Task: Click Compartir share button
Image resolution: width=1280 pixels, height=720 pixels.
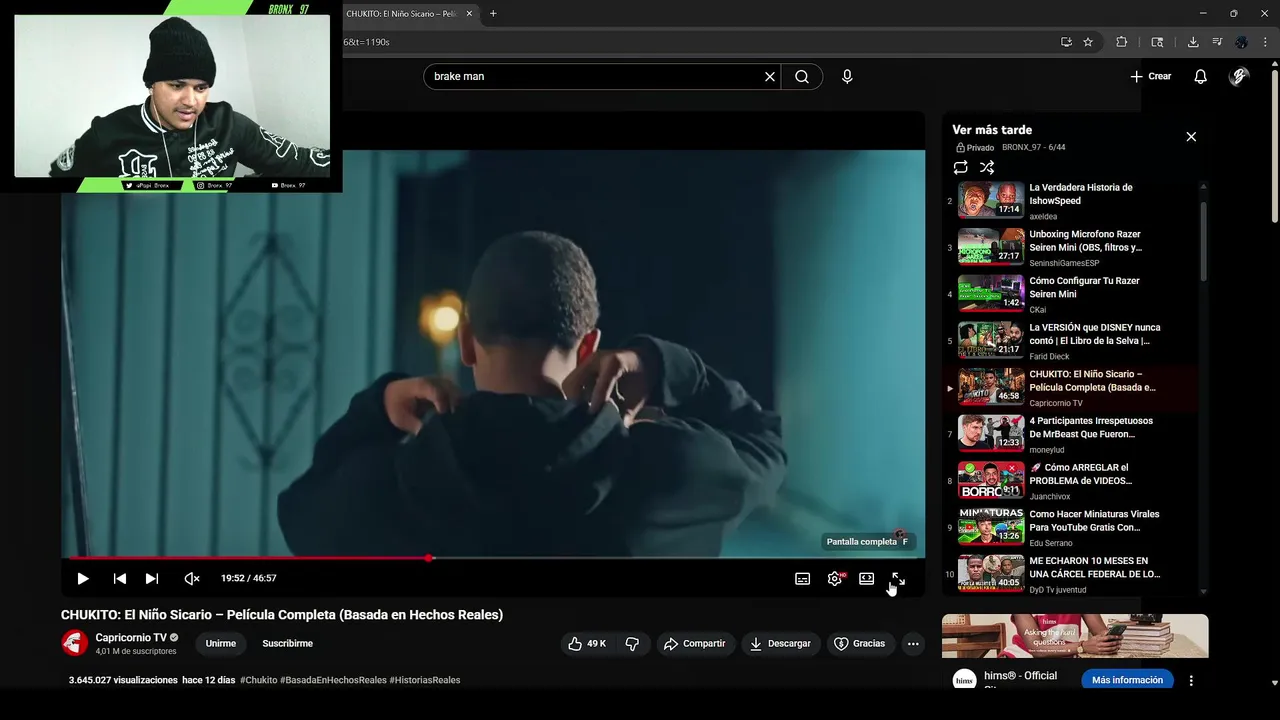Action: pyautogui.click(x=694, y=643)
